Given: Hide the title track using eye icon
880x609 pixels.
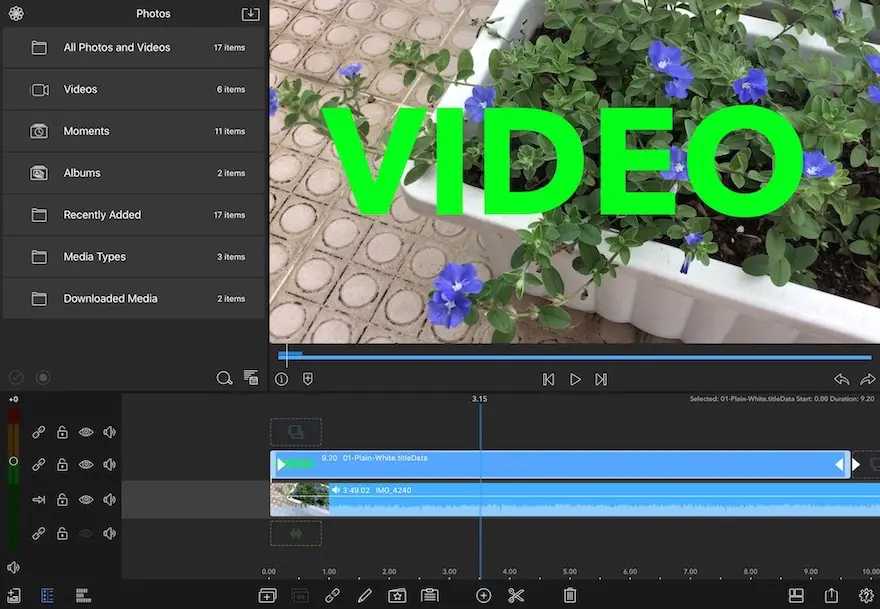Looking at the screenshot, I should (x=86, y=465).
